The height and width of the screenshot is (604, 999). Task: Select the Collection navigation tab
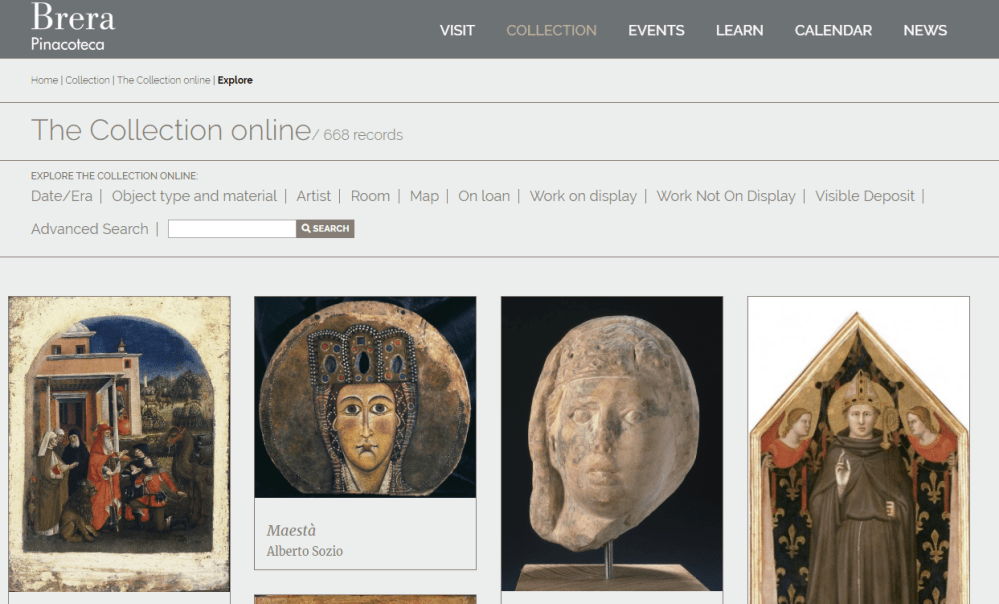coord(551,31)
